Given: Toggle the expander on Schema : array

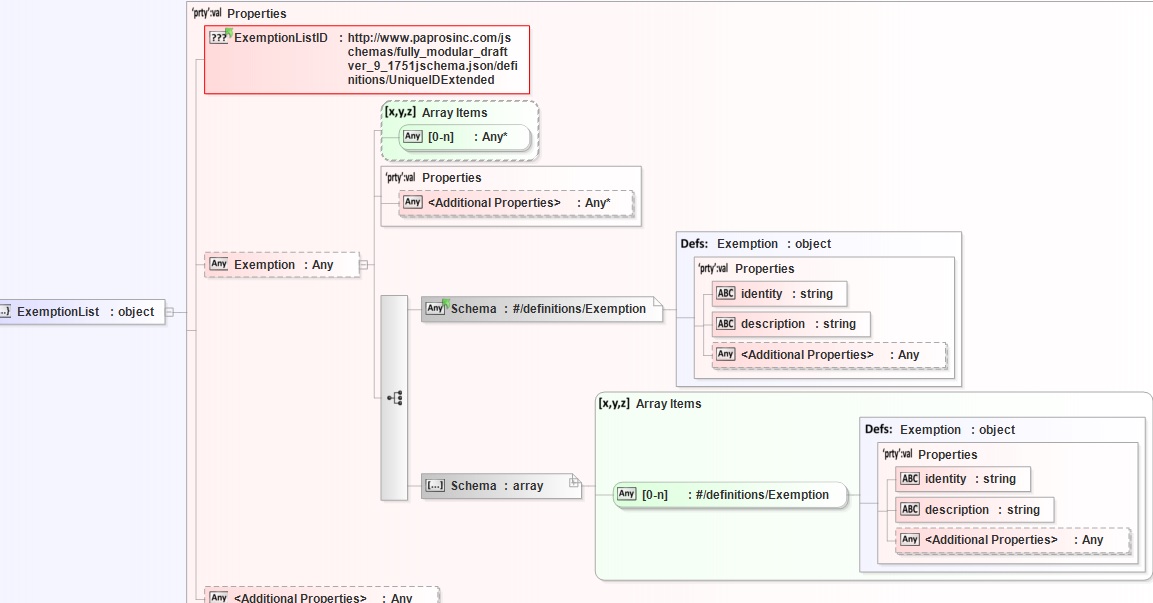Looking at the screenshot, I should click(574, 482).
